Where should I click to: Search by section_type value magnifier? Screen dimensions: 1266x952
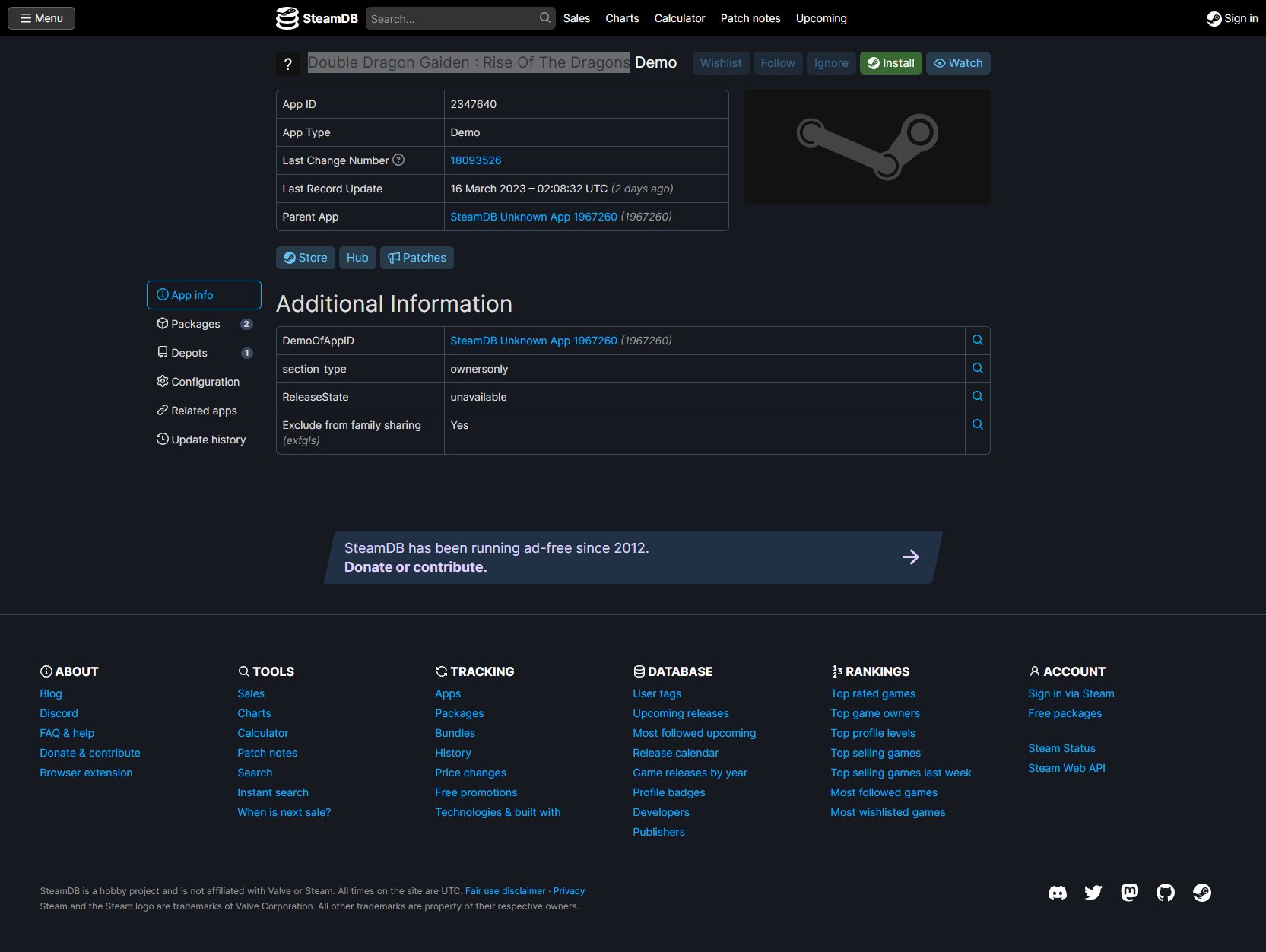tap(978, 368)
